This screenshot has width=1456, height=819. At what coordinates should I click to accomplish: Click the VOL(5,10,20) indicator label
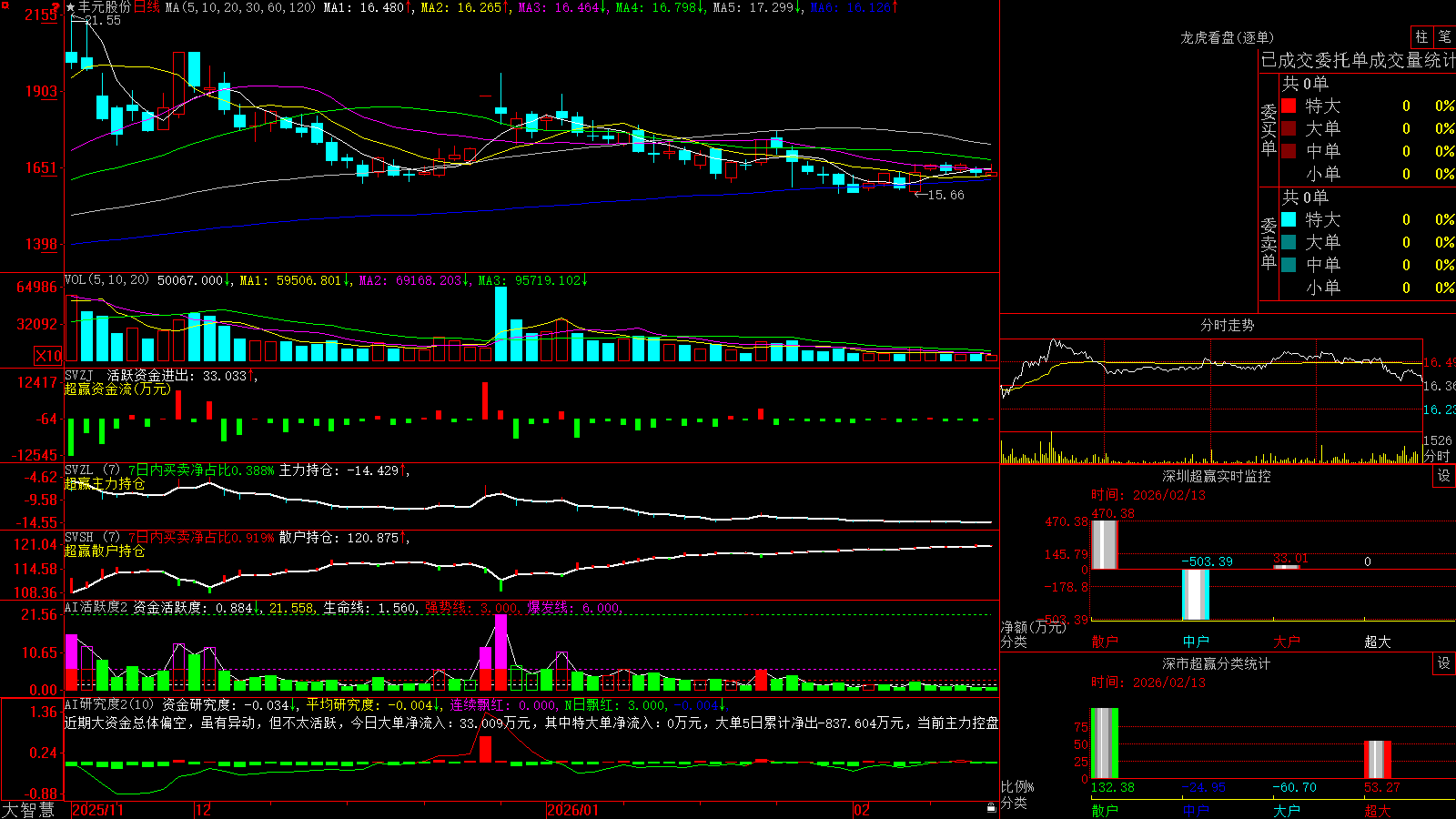pyautogui.click(x=106, y=280)
